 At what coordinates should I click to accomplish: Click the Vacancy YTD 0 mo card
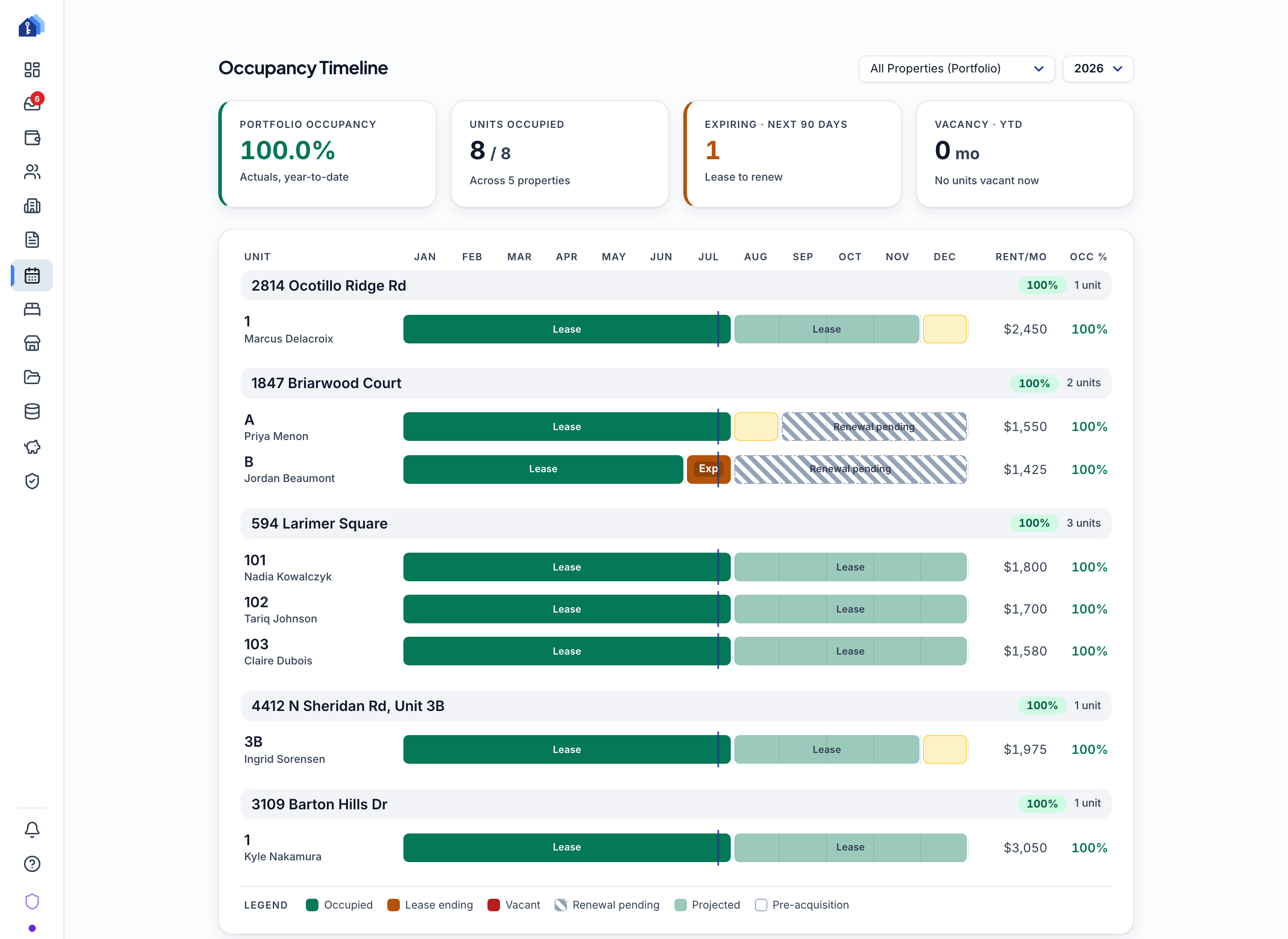1025,154
